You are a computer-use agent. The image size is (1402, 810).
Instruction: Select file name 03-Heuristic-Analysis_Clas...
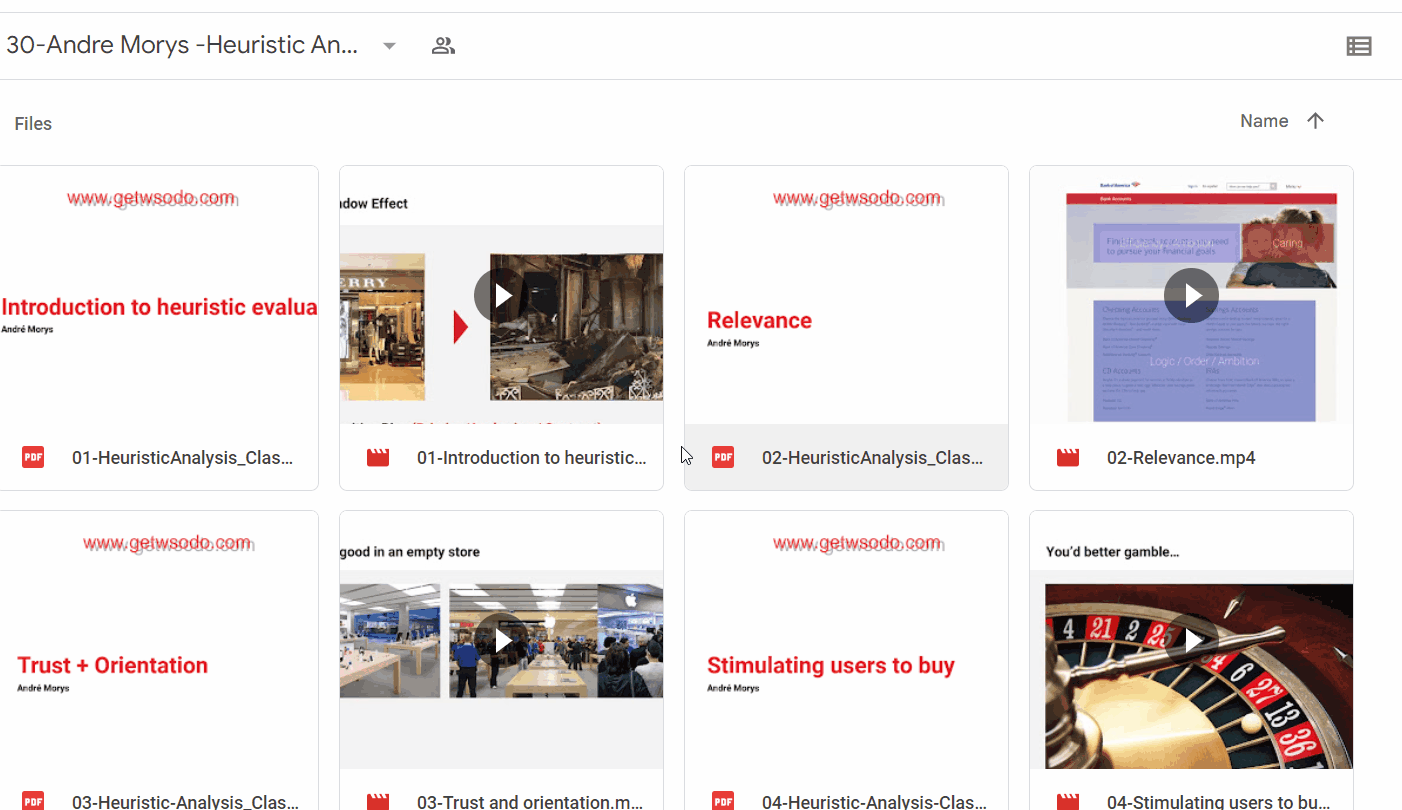pos(185,801)
